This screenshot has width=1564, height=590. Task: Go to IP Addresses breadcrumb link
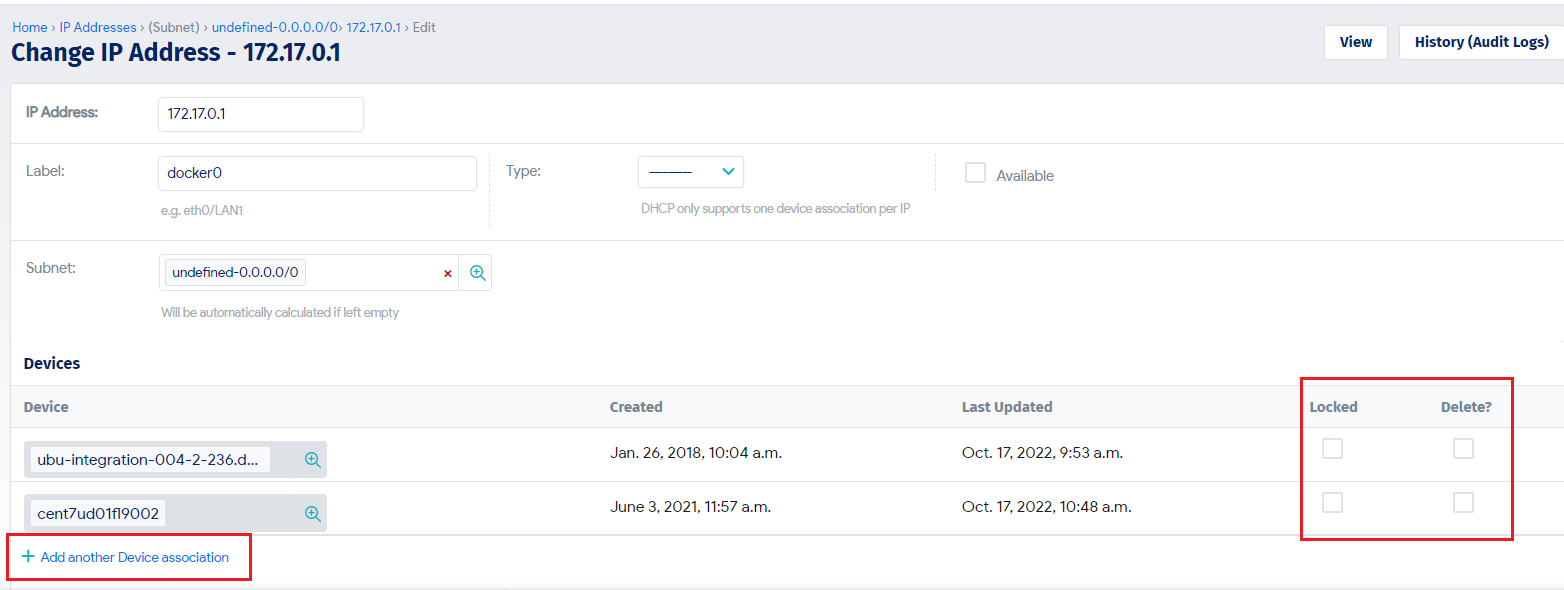tap(98, 27)
